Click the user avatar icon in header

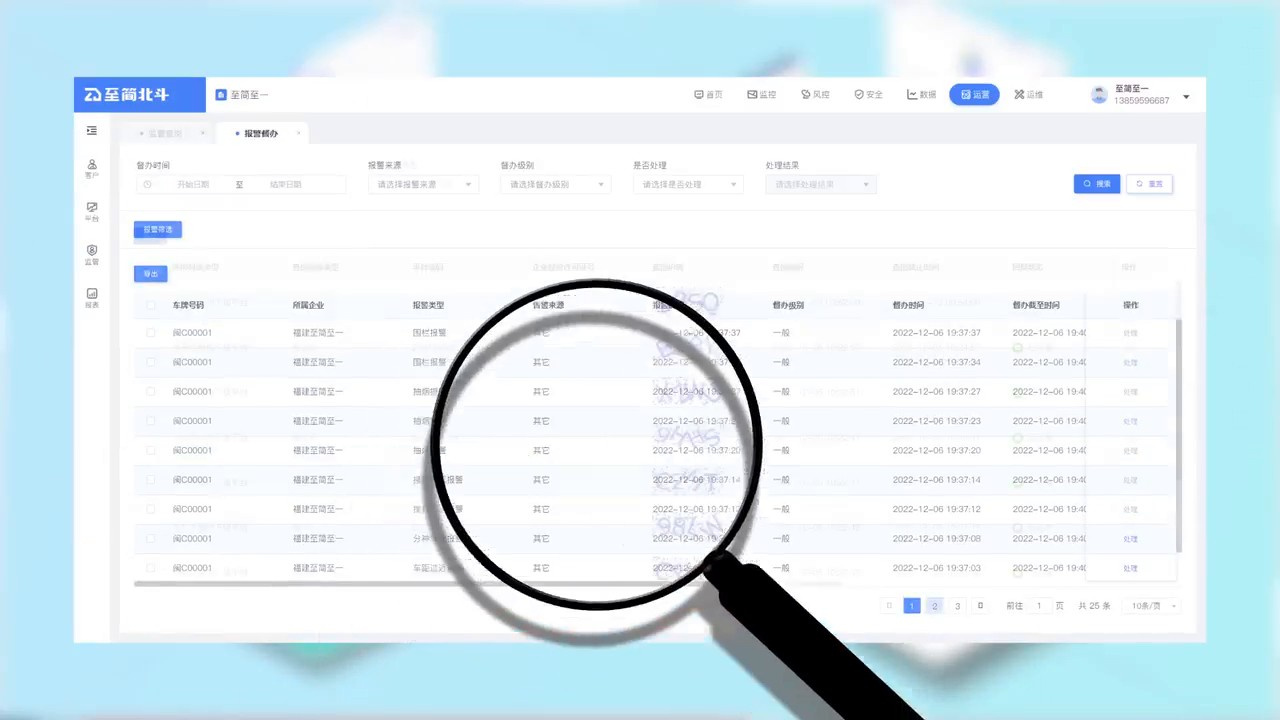[x=1099, y=95]
